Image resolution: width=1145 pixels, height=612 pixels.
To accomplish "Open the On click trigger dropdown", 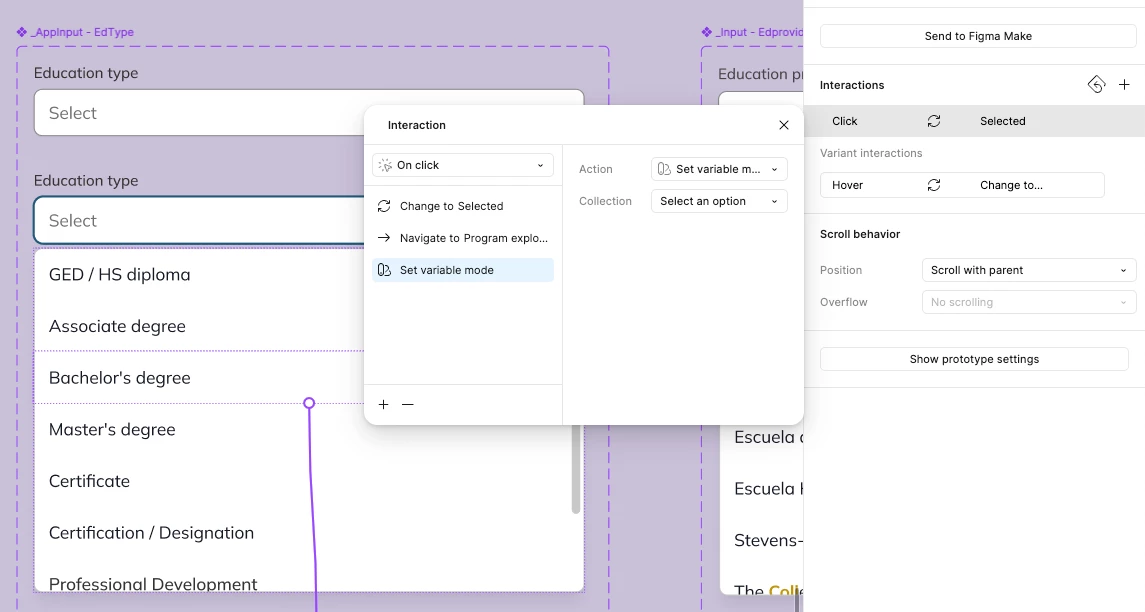I will pyautogui.click(x=462, y=165).
